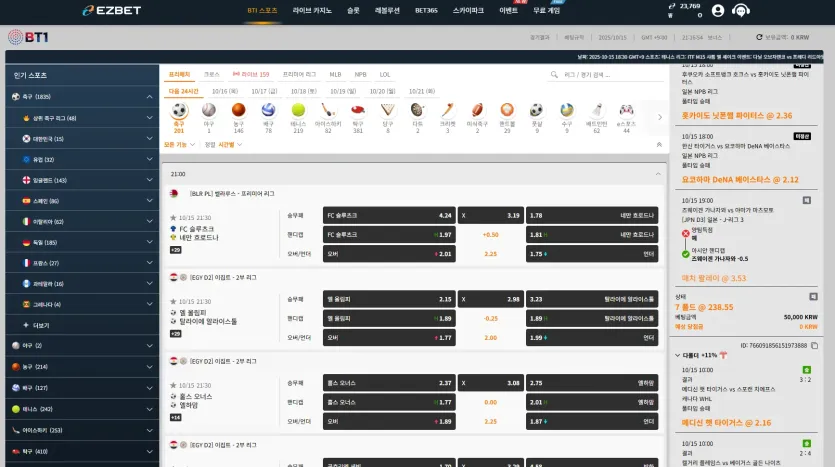Open the BET365 top menu
The width and height of the screenshot is (835, 467).
click(x=426, y=11)
